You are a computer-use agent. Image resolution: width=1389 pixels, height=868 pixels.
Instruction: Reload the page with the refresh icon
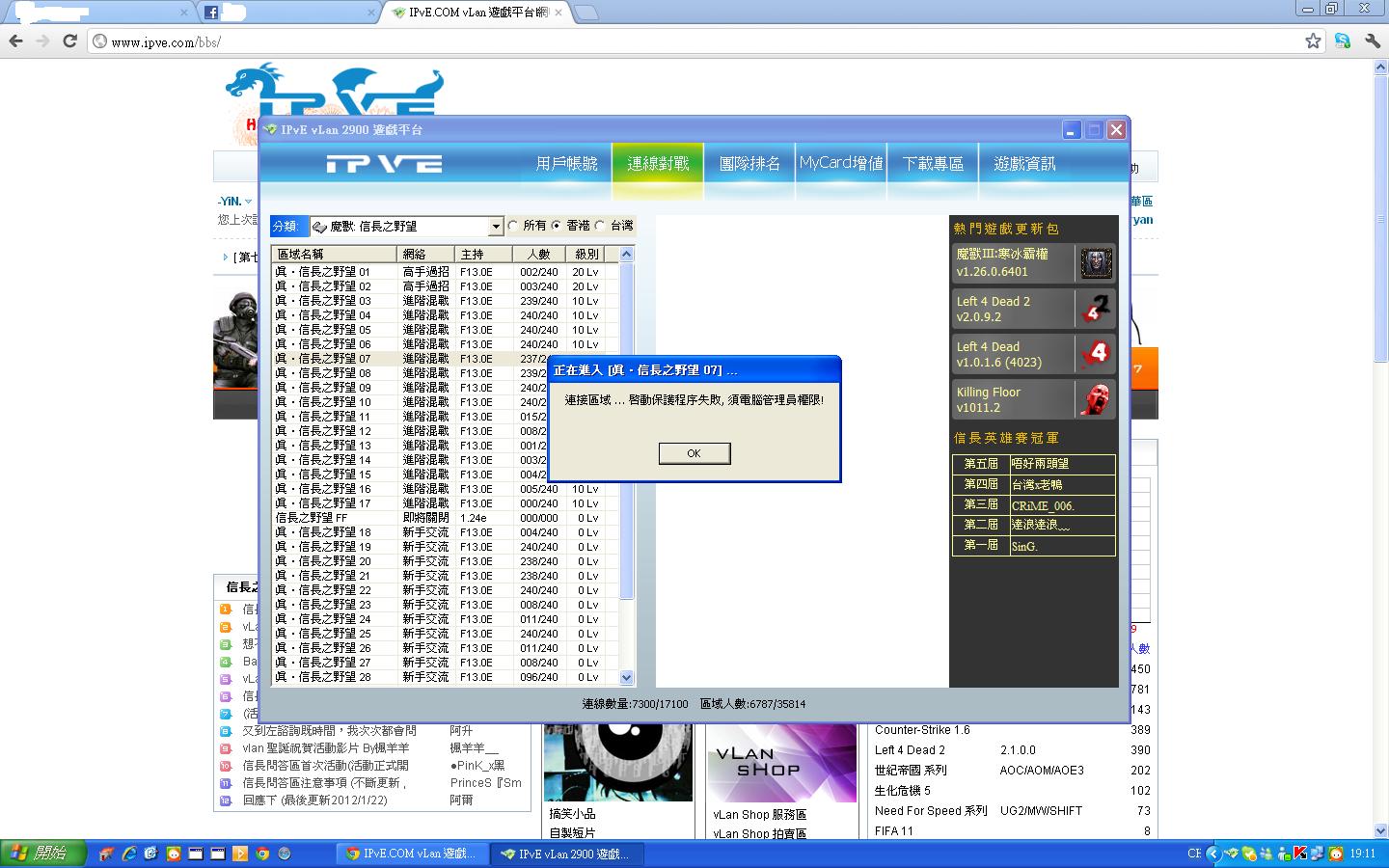(69, 41)
